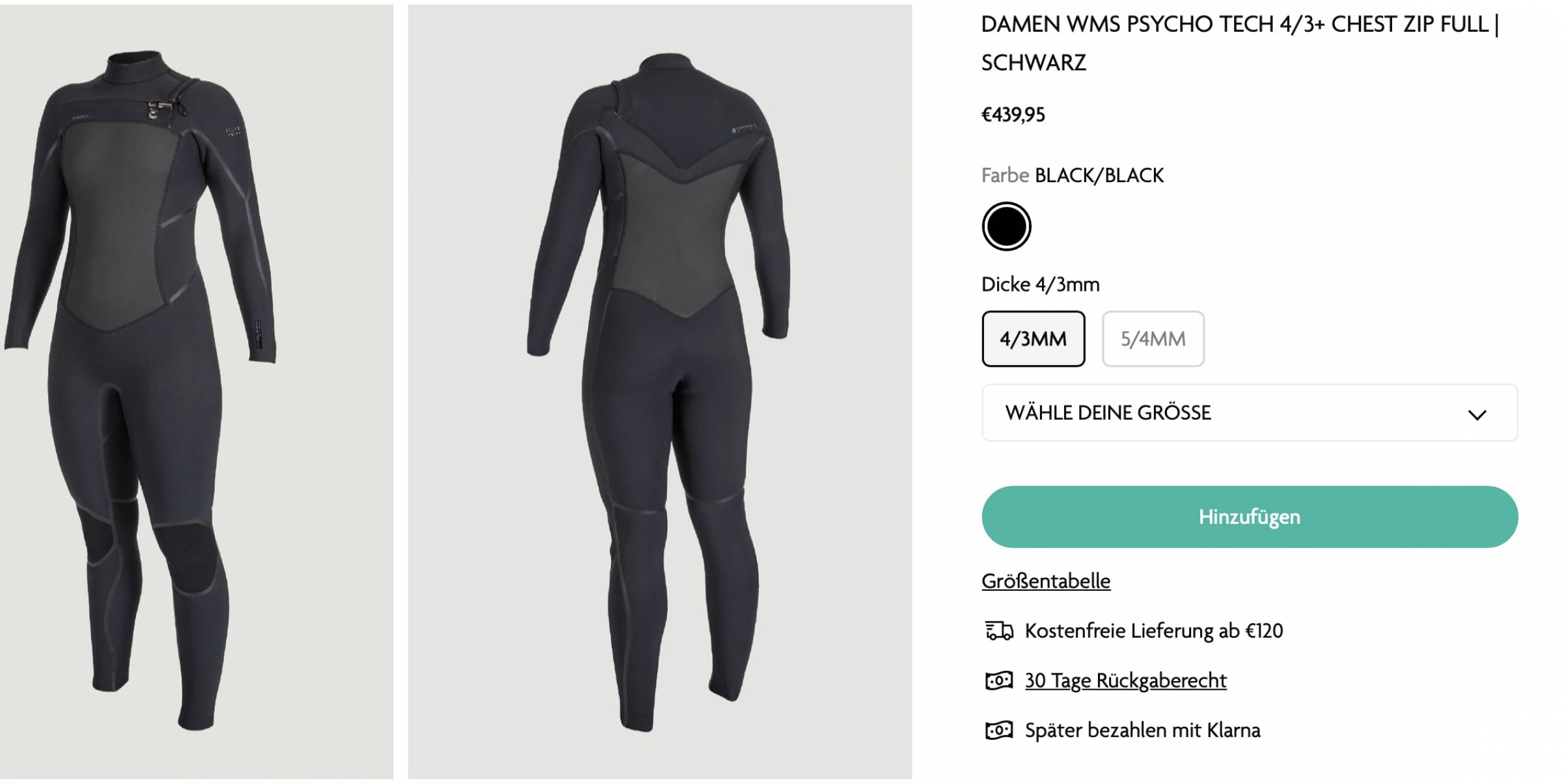Click the delivery truck icon
1562x784 pixels.
coord(999,630)
